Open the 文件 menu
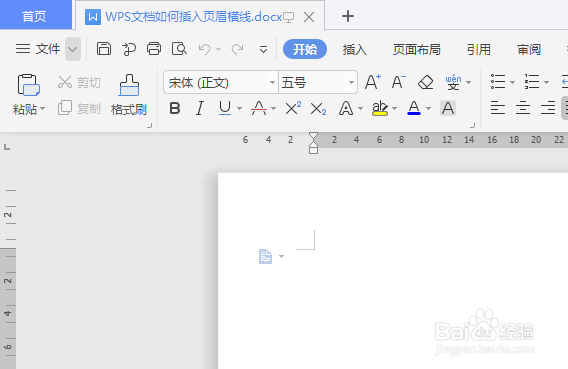 pyautogui.click(x=38, y=49)
